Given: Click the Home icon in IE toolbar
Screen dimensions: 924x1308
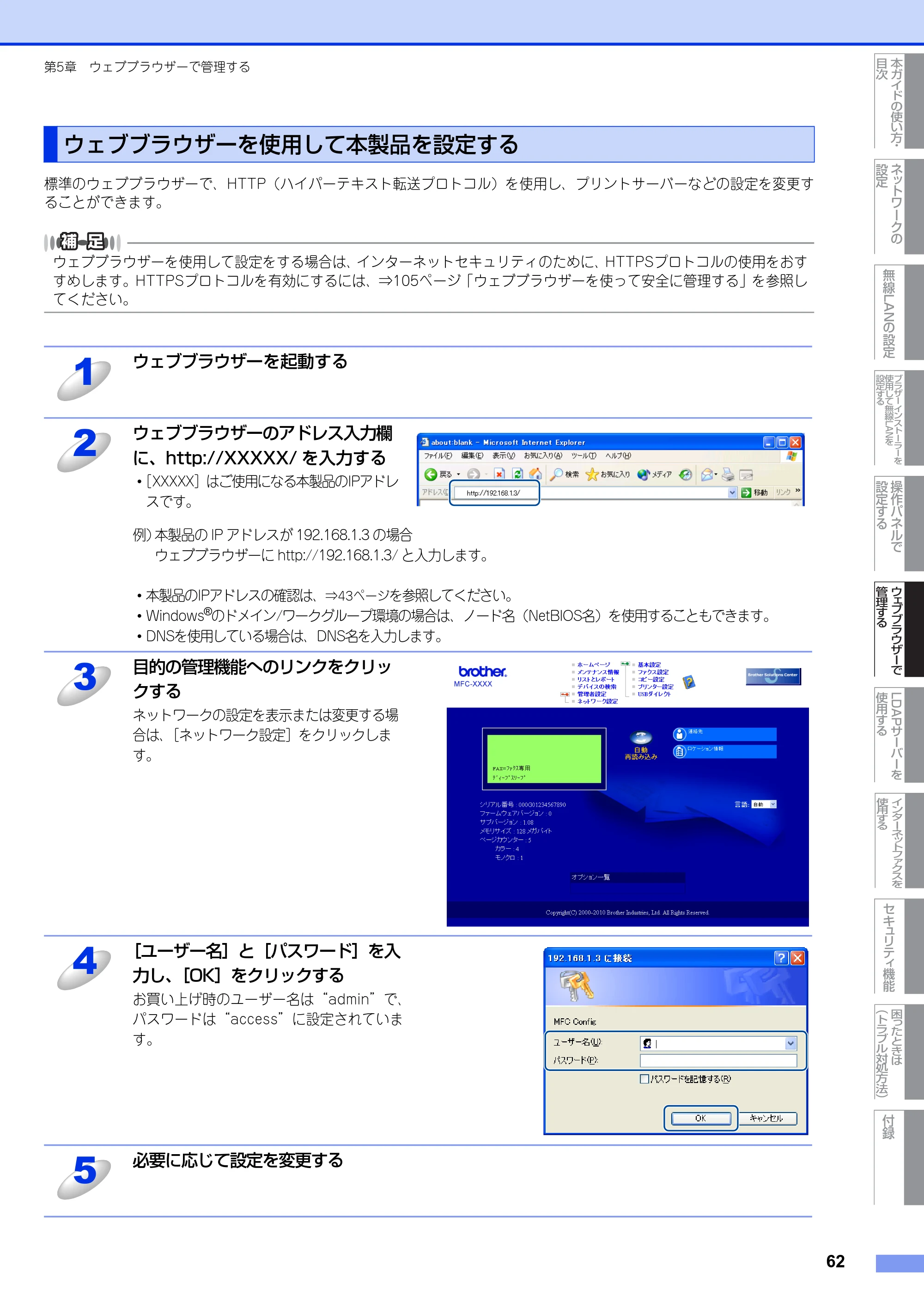Looking at the screenshot, I should click(x=535, y=474).
